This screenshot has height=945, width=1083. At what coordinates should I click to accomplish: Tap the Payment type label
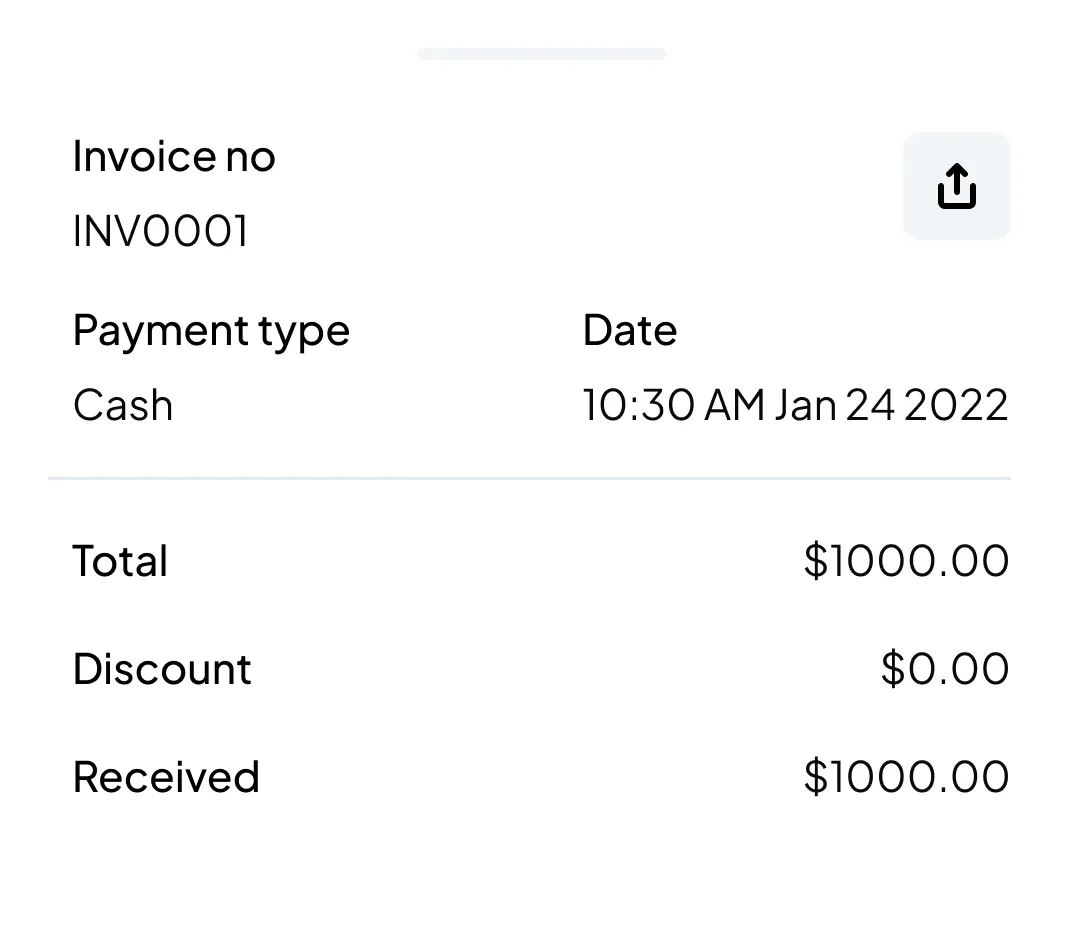(211, 330)
